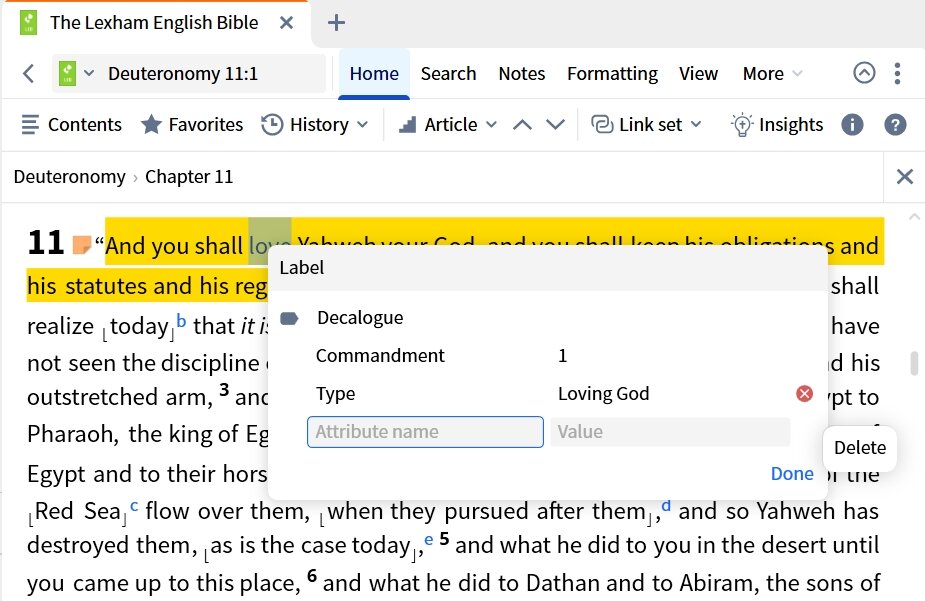Click the Deuteronomy breadcrumb
The width and height of the screenshot is (925, 601).
tap(70, 177)
